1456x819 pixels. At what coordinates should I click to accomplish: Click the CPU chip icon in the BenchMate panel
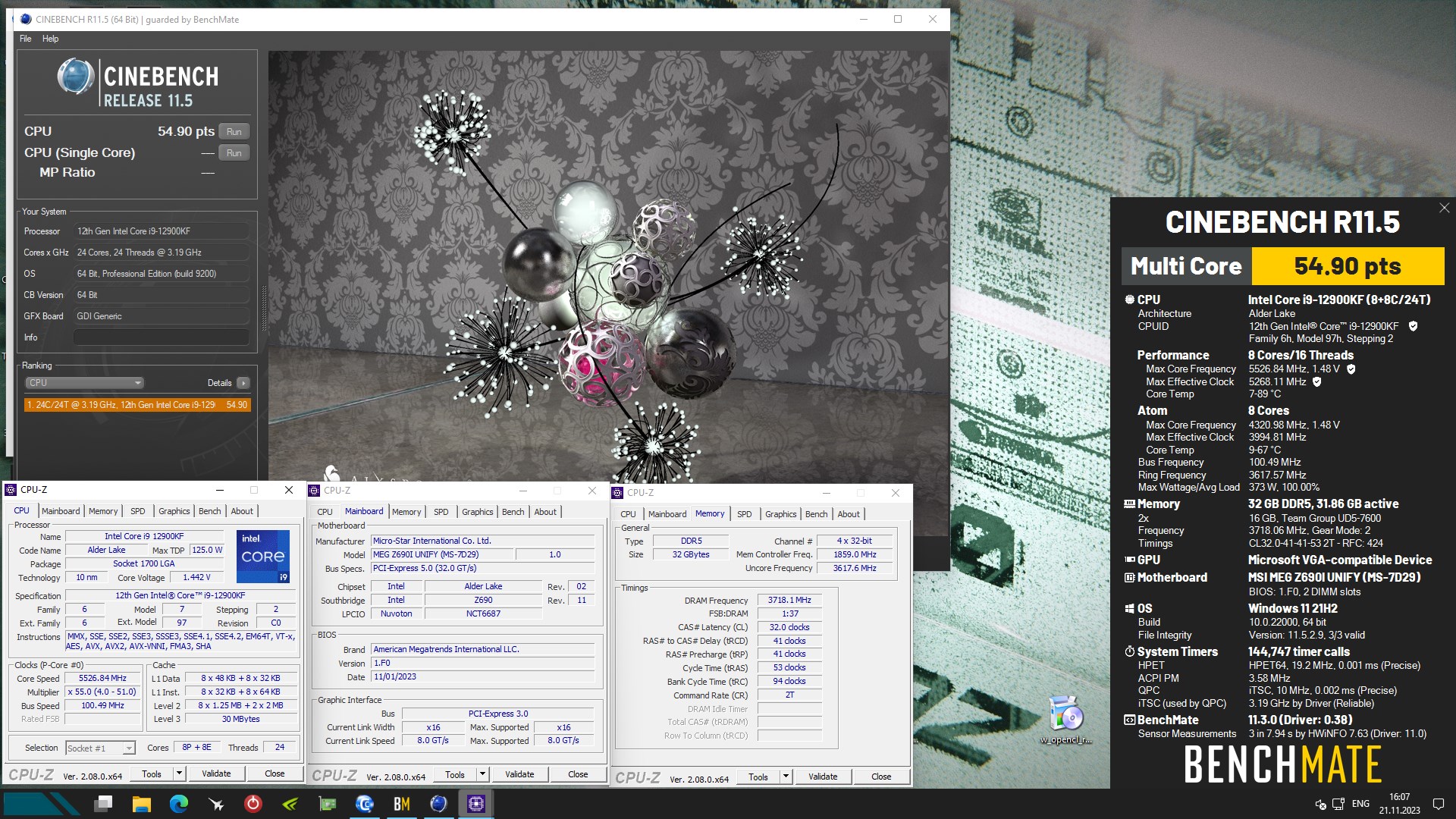(x=1129, y=300)
